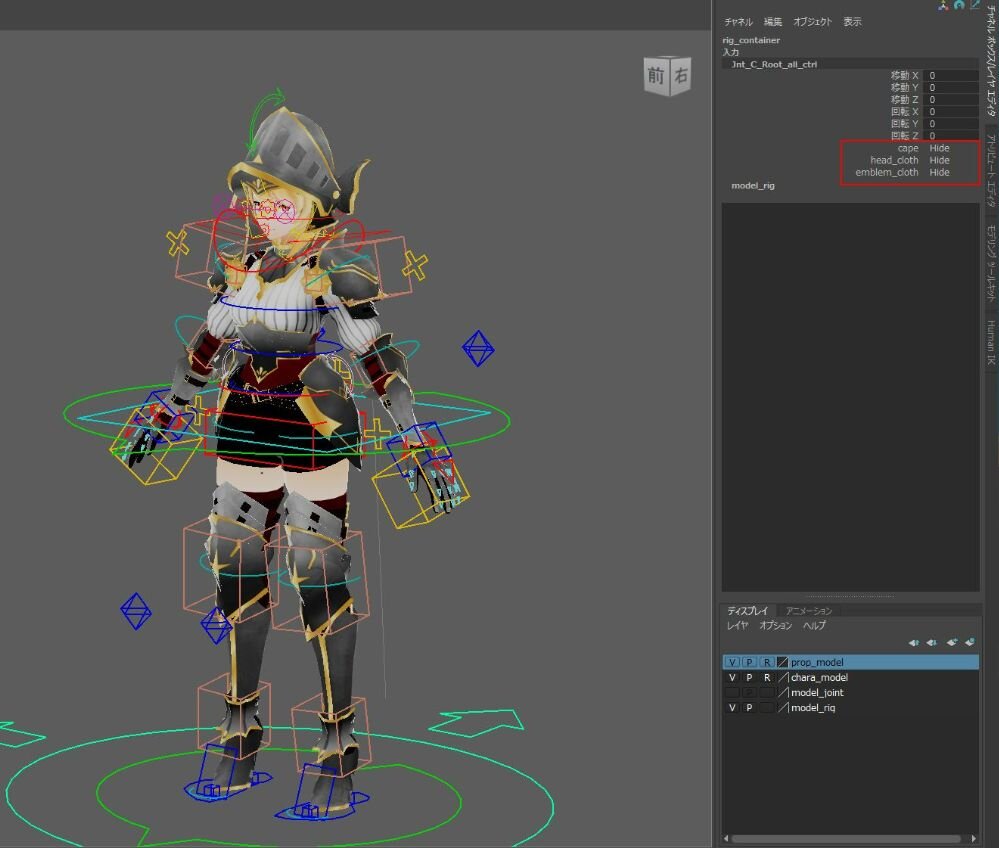
Task: Create layer from selected objects icon
Action: tap(970, 643)
